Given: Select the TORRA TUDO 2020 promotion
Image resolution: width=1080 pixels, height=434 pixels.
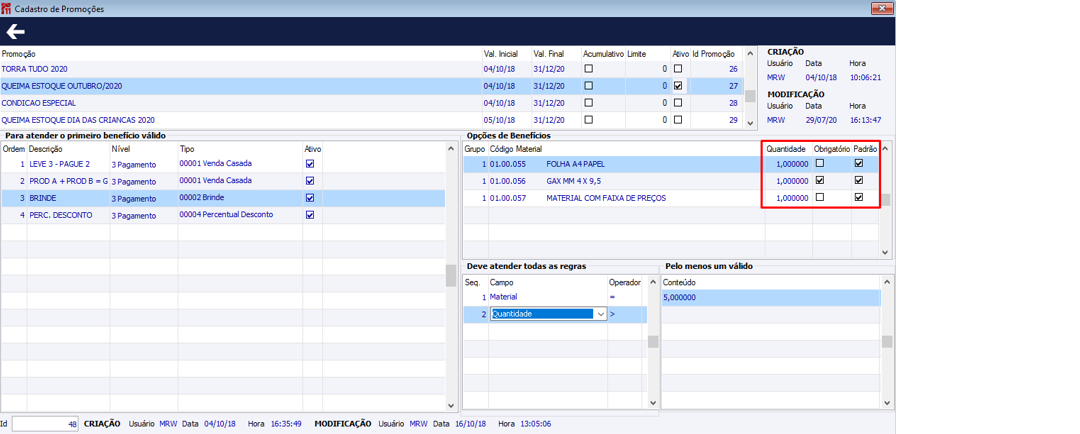Looking at the screenshot, I should 372,69.
